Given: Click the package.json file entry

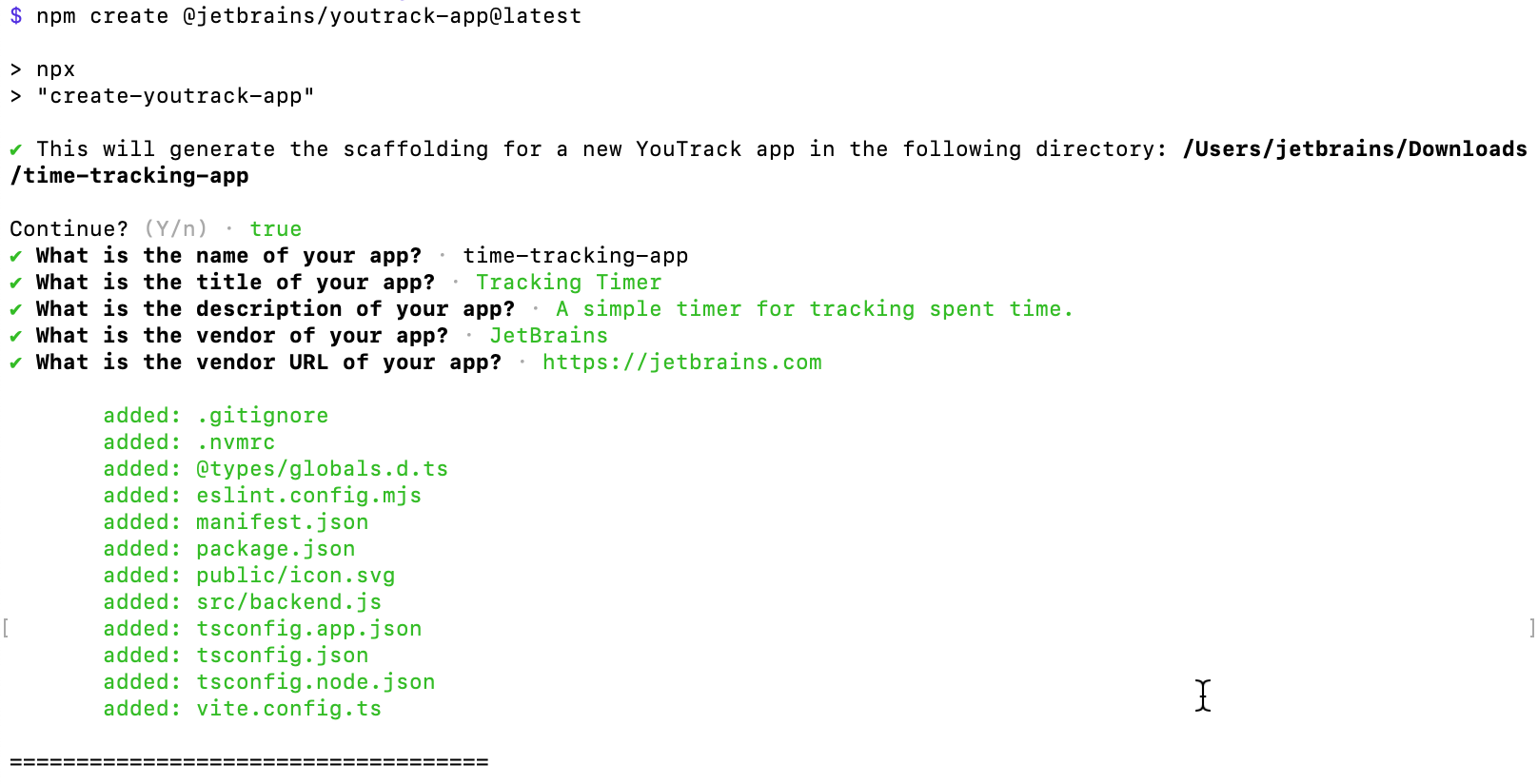Looking at the screenshot, I should coord(275,549).
